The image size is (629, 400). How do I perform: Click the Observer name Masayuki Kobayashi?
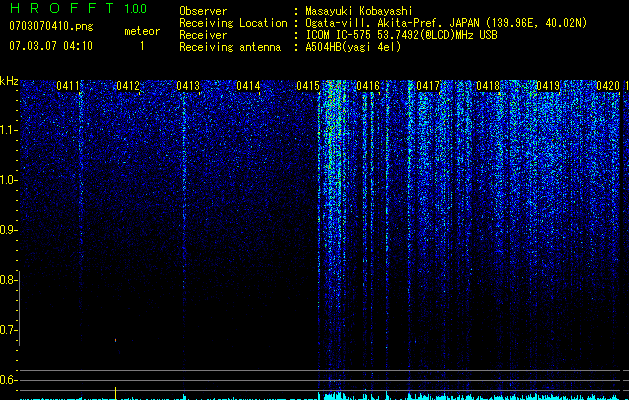(359, 11)
